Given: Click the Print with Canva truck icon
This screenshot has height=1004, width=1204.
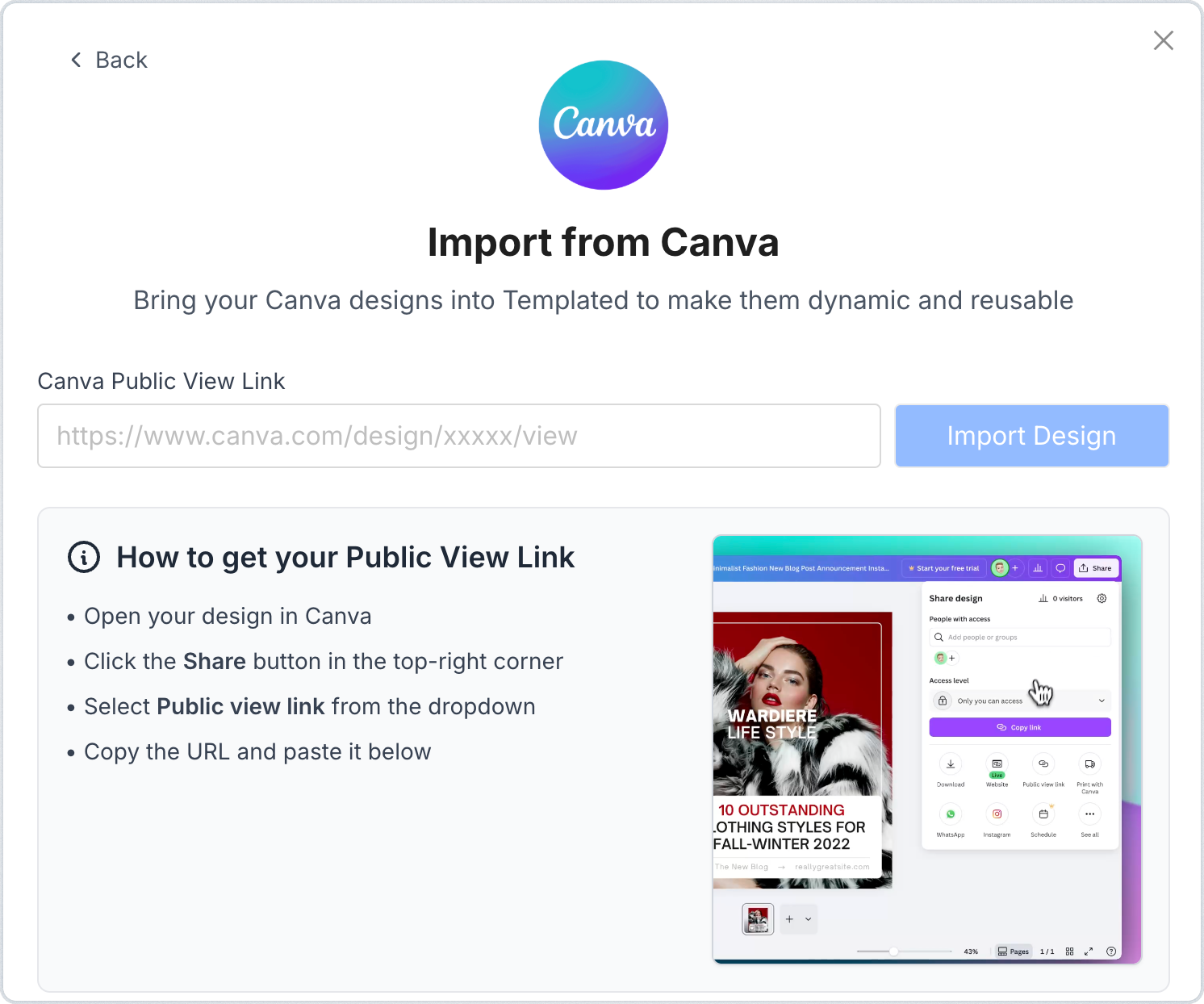Looking at the screenshot, I should (x=1089, y=763).
